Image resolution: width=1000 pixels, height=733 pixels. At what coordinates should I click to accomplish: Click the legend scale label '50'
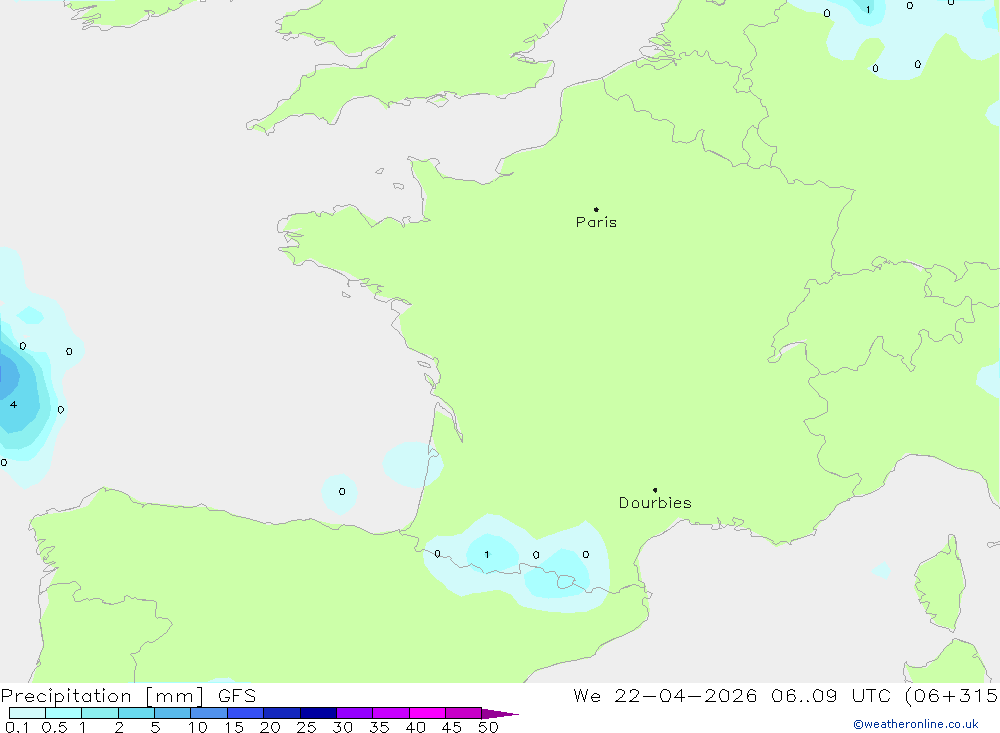(x=488, y=727)
